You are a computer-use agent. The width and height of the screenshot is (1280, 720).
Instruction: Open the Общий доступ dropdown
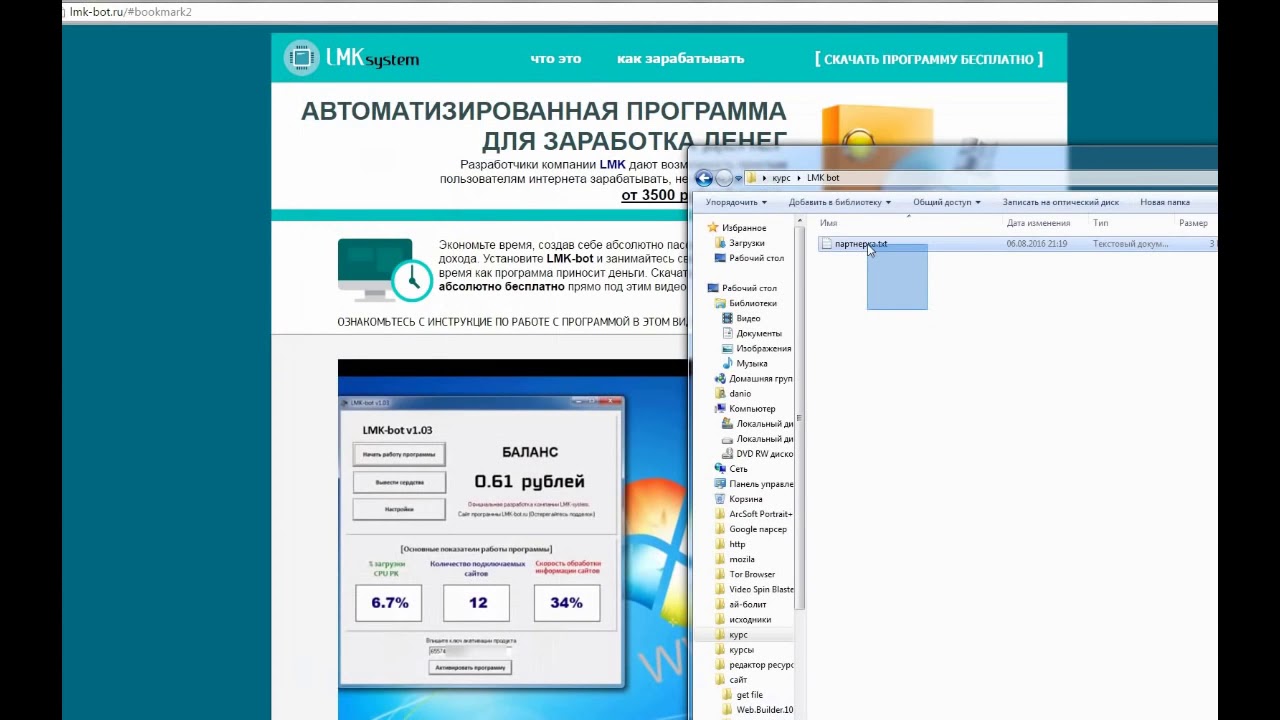(946, 202)
